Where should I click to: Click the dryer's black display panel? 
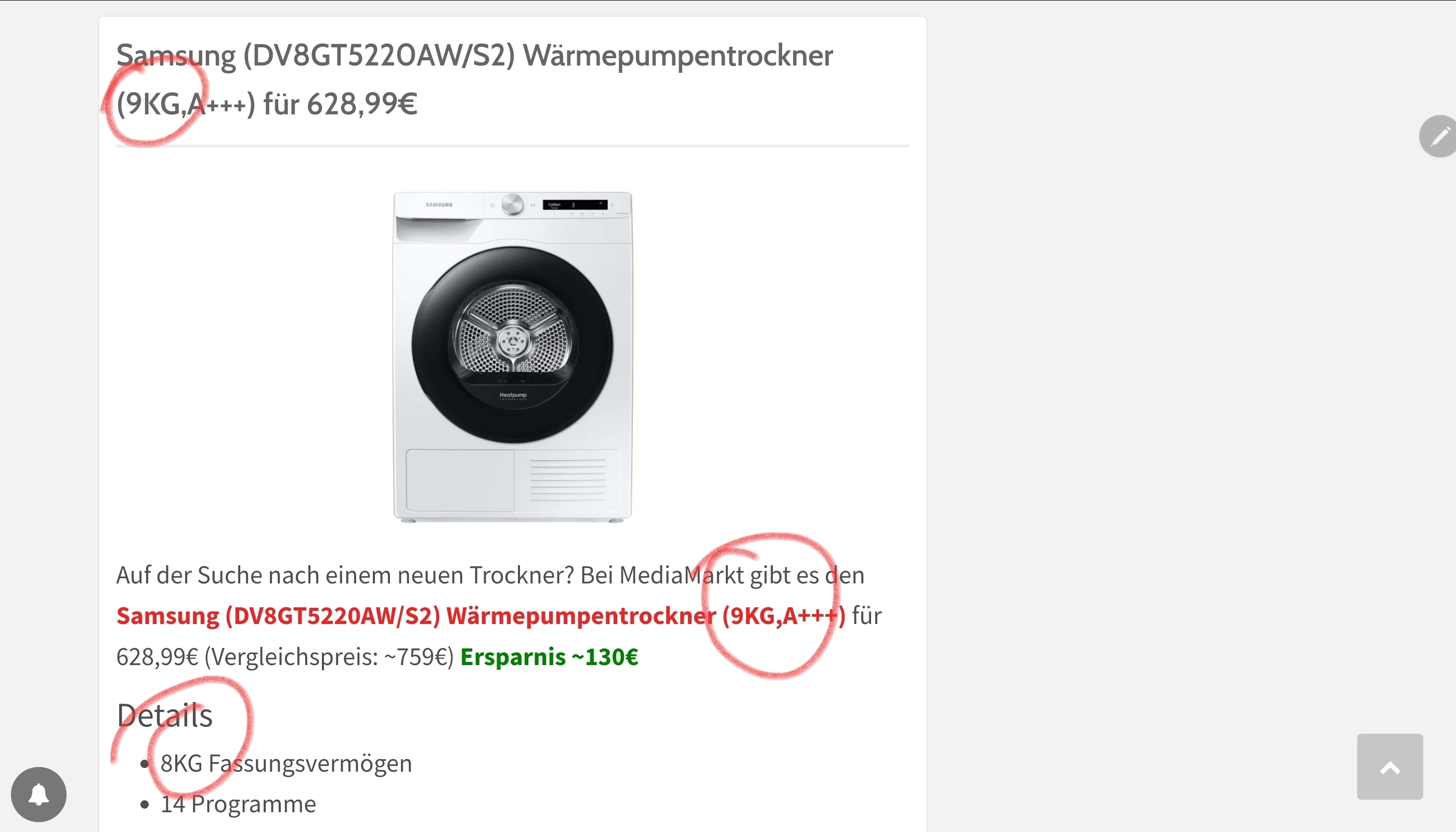(575, 204)
